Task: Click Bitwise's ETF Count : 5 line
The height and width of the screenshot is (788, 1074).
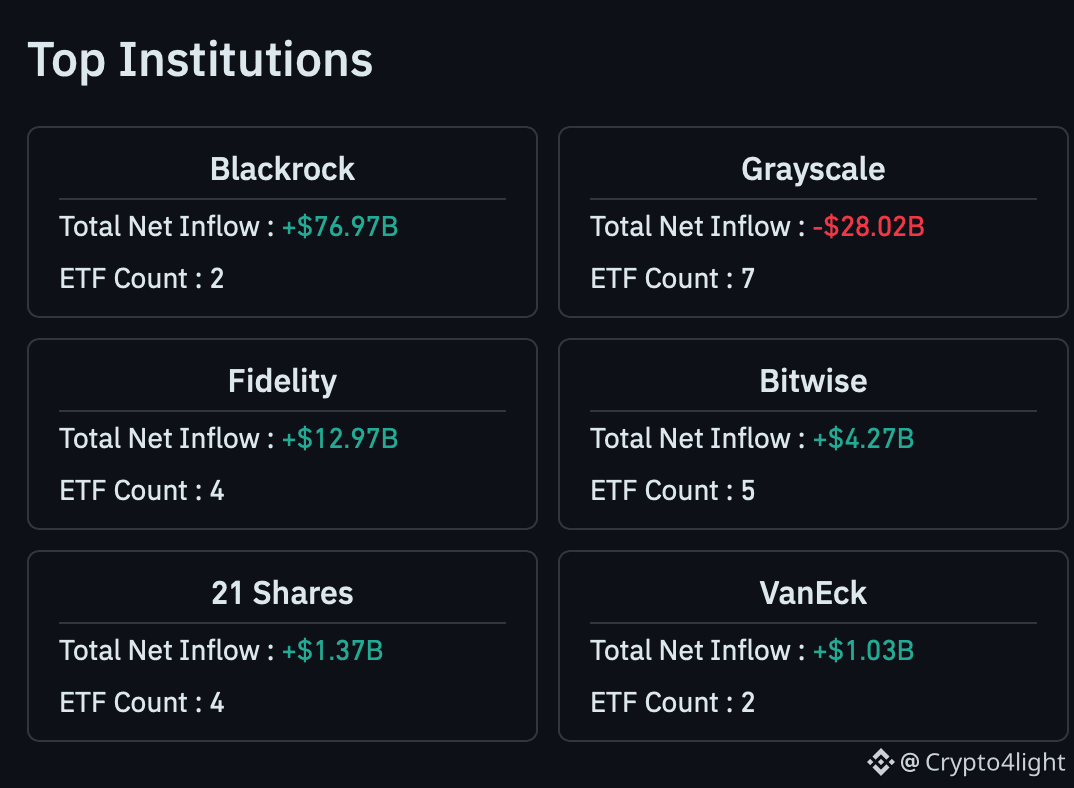Action: pos(673,491)
